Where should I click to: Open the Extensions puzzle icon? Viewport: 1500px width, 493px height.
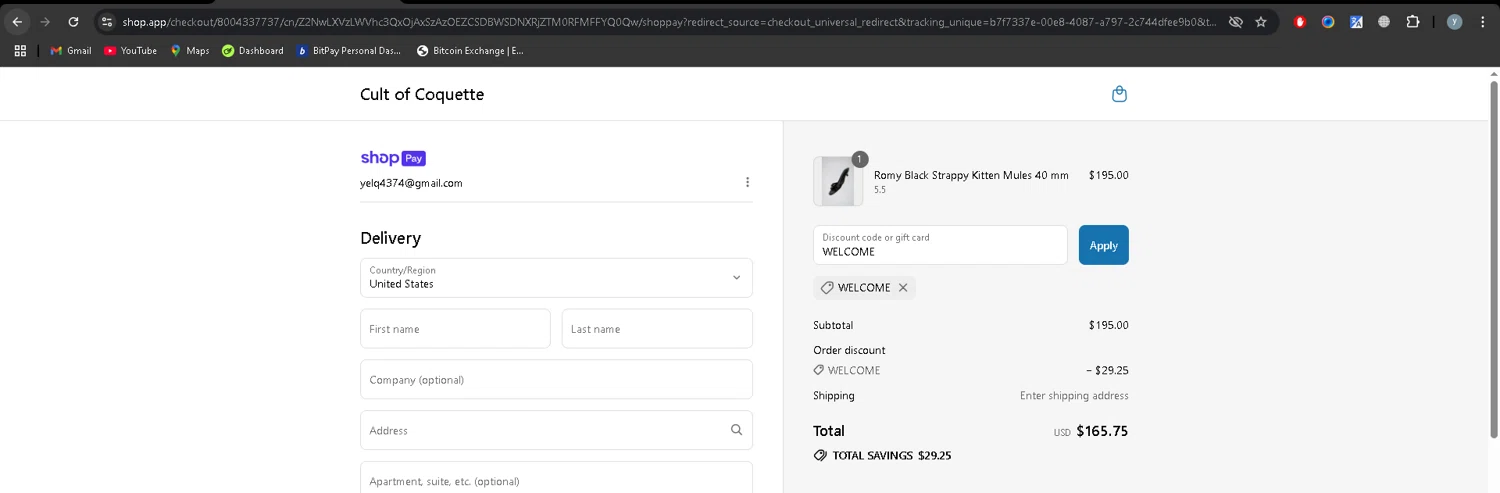1413,21
